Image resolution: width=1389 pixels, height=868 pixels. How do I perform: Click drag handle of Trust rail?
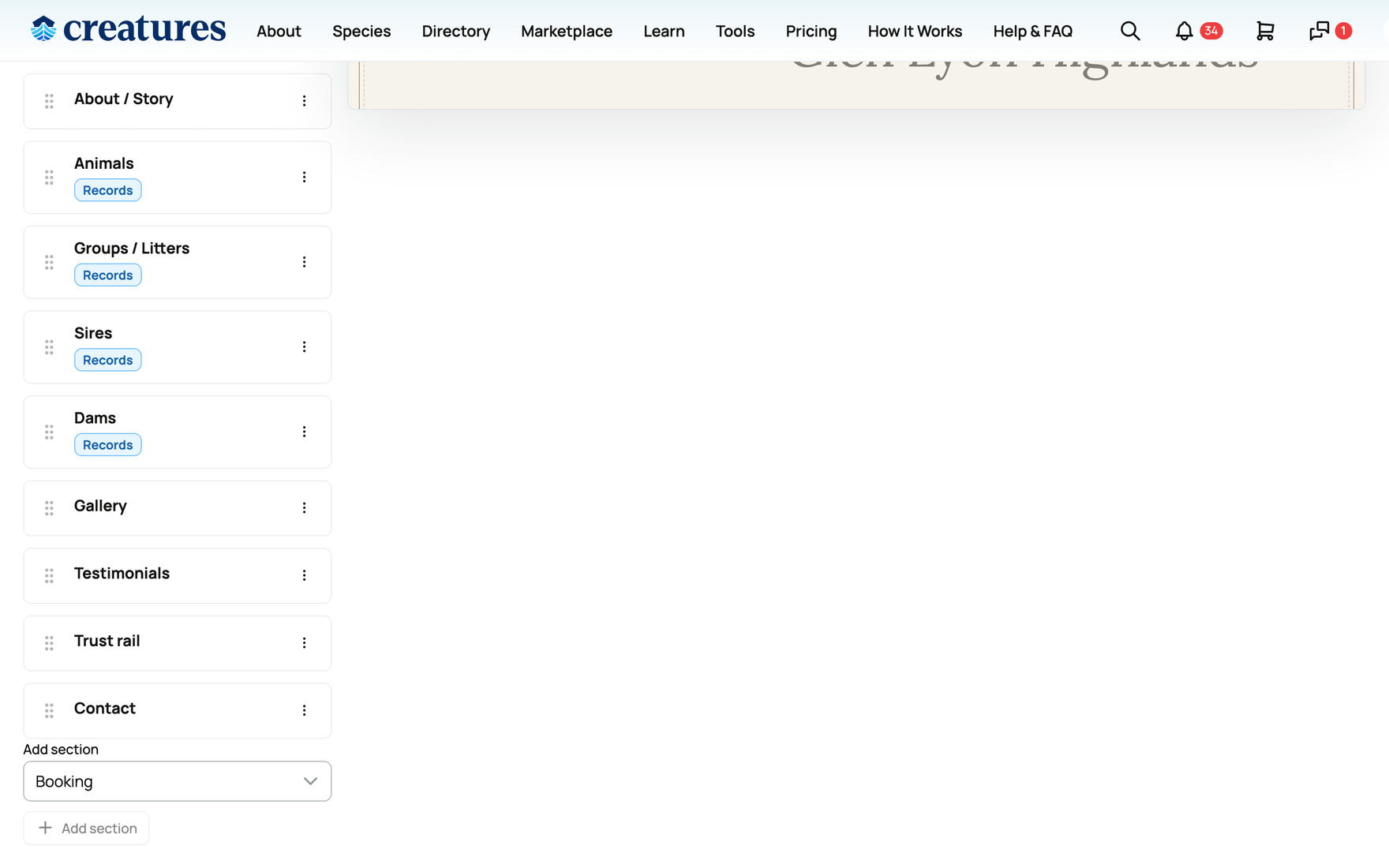click(49, 643)
